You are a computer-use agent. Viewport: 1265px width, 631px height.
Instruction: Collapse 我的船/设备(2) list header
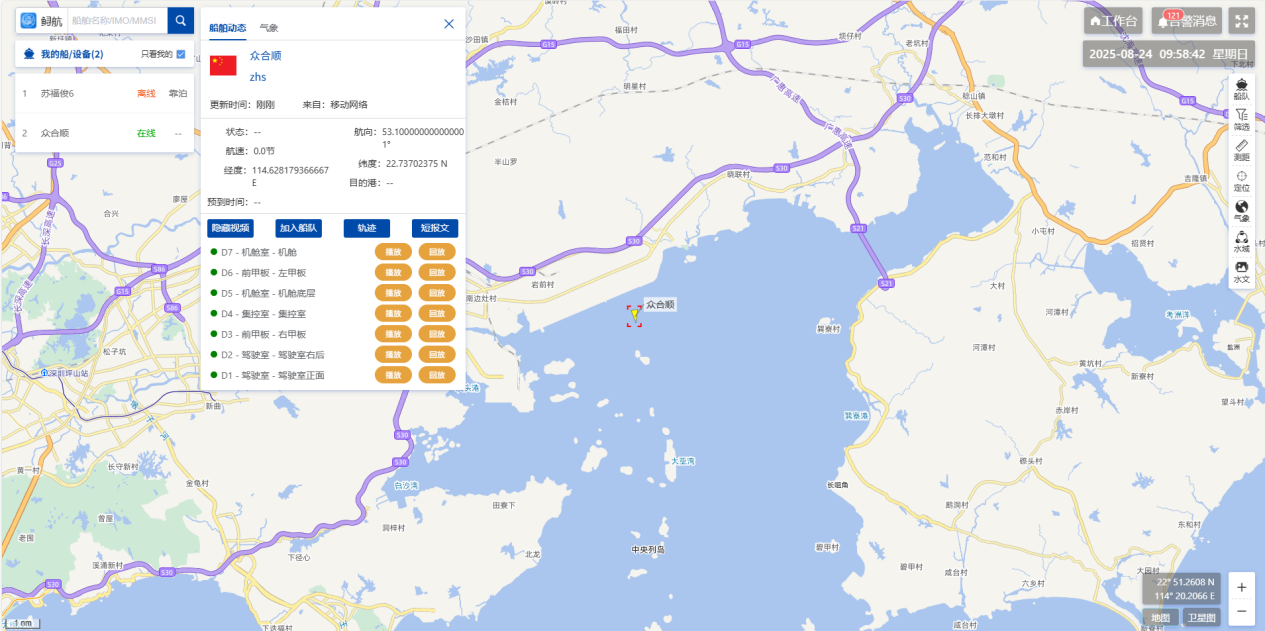[x=71, y=54]
